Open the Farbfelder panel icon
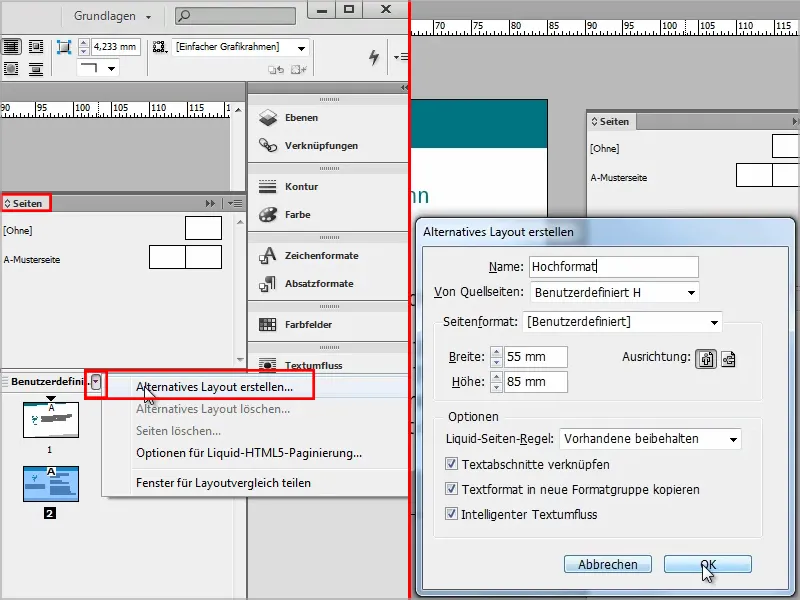Screen dimensions: 800x600 [x=268, y=324]
